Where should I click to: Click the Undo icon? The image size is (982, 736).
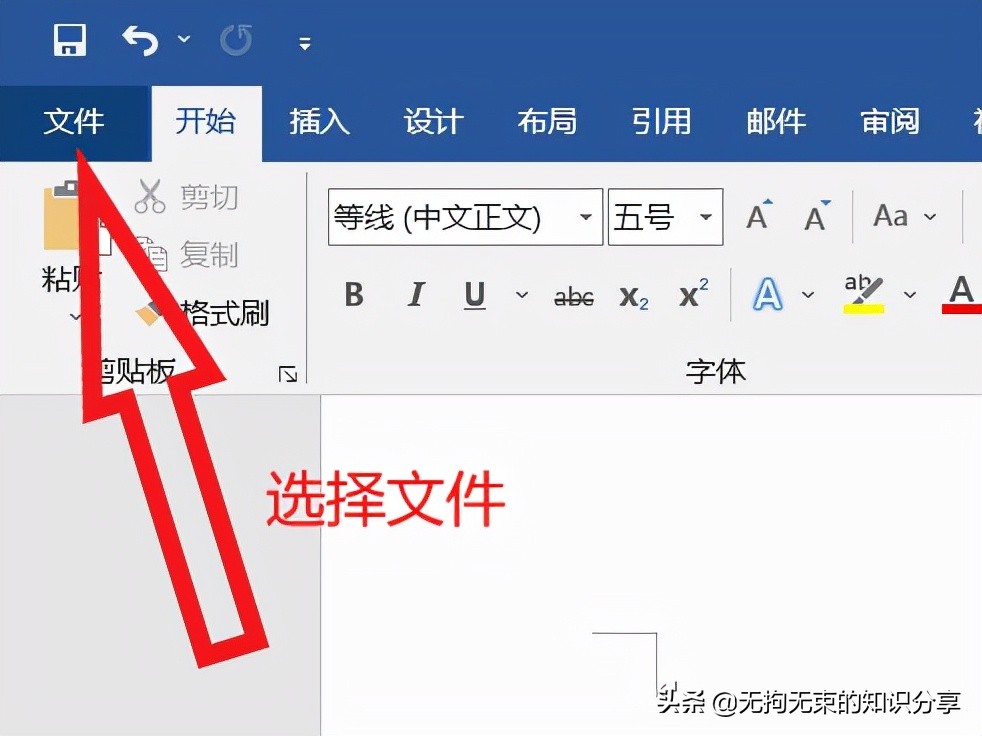coord(139,38)
